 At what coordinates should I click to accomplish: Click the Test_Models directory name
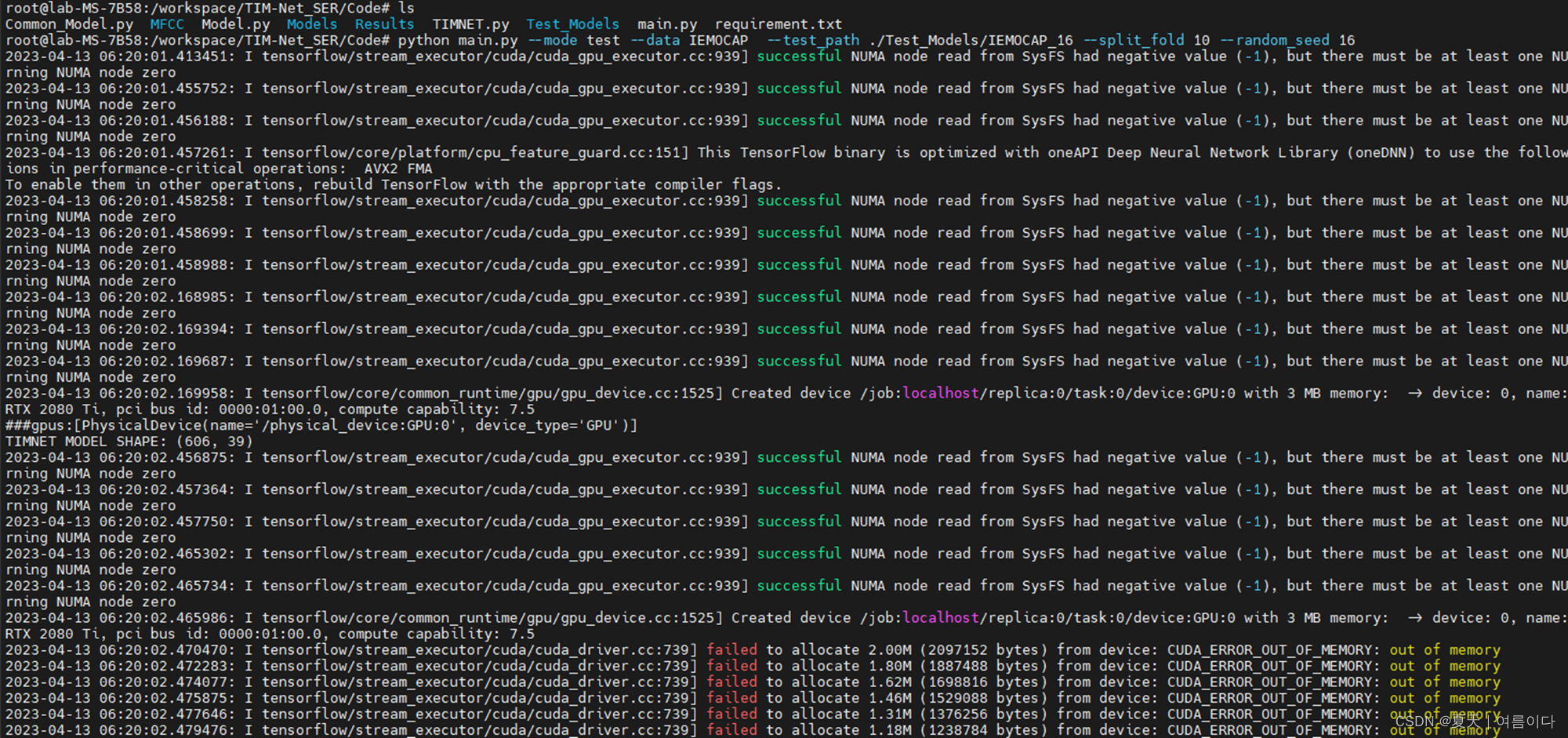tap(572, 24)
